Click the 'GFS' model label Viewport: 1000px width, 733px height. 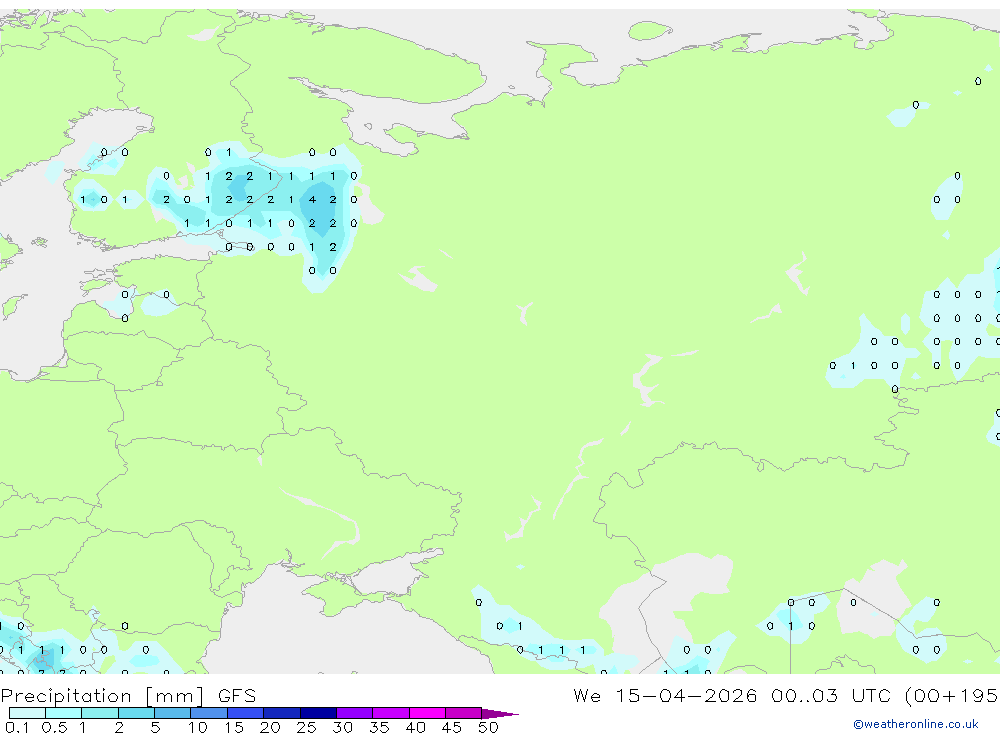[x=237, y=696]
